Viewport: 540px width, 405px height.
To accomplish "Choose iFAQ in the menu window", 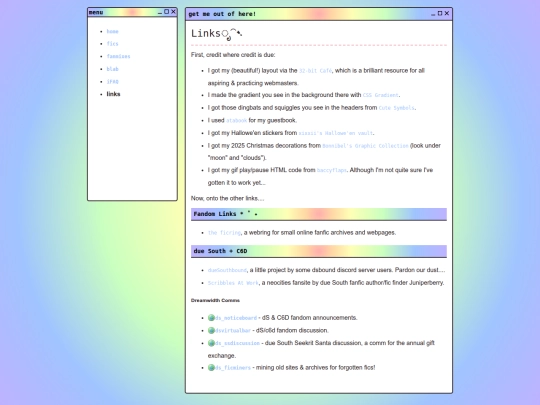I will pyautogui.click(x=112, y=82).
